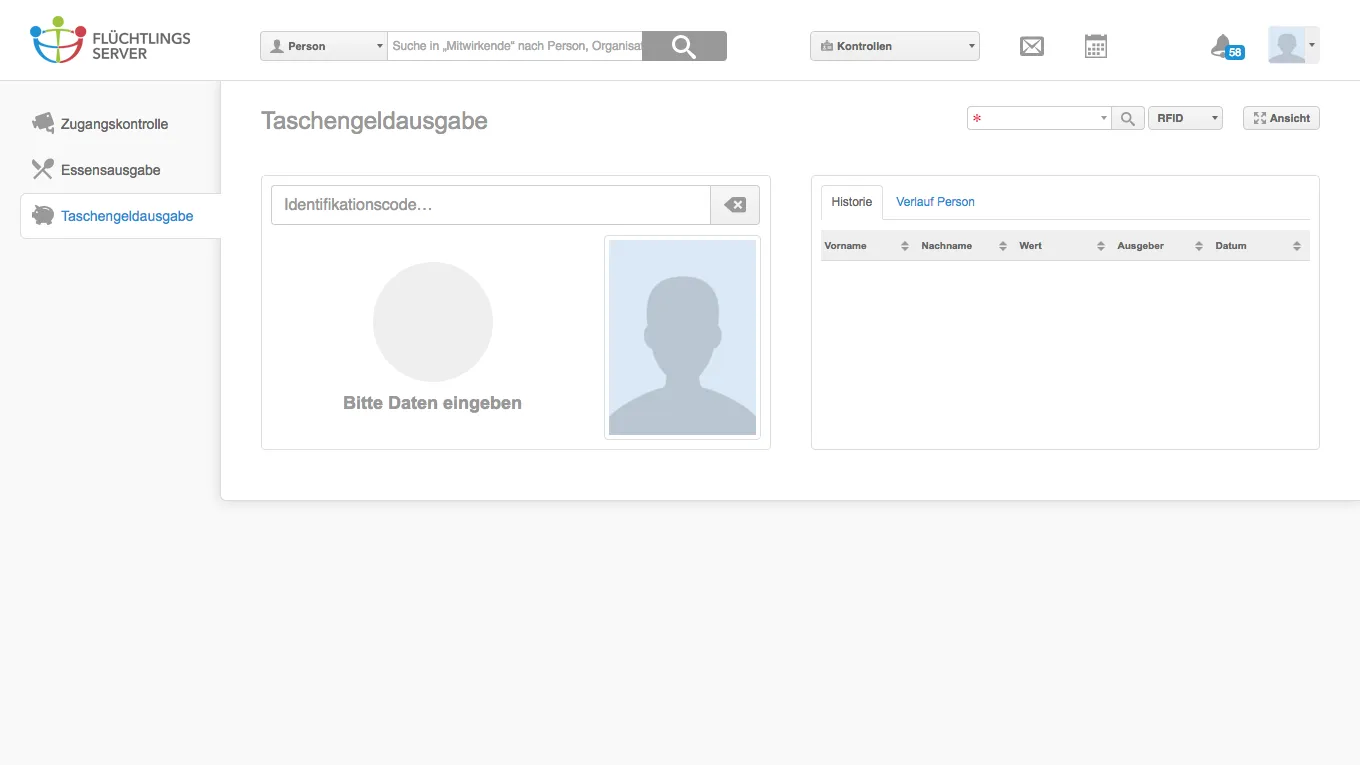
Task: Click the person placeholder photo
Action: point(682,338)
